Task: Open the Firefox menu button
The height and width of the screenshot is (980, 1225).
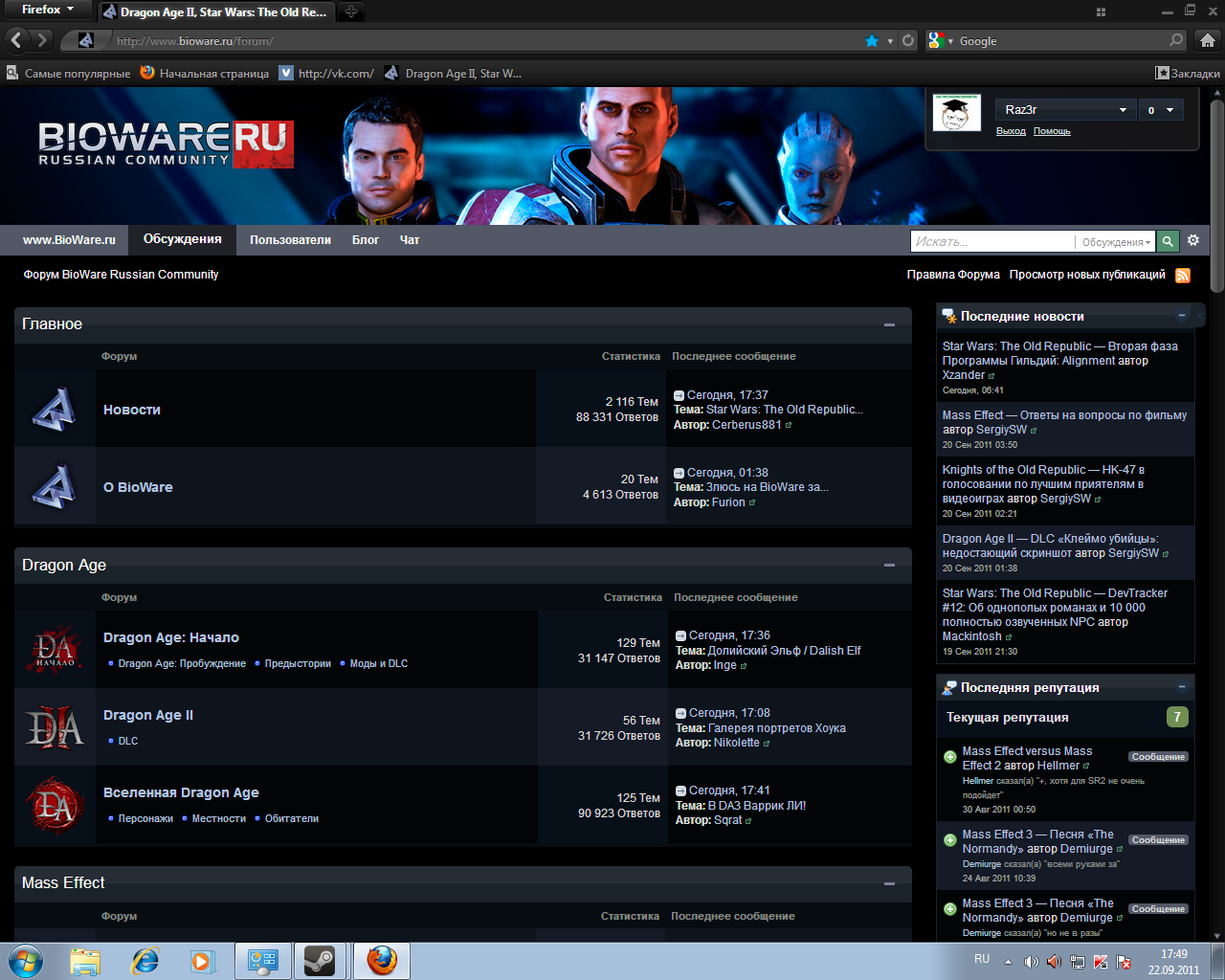Action: 47,10
